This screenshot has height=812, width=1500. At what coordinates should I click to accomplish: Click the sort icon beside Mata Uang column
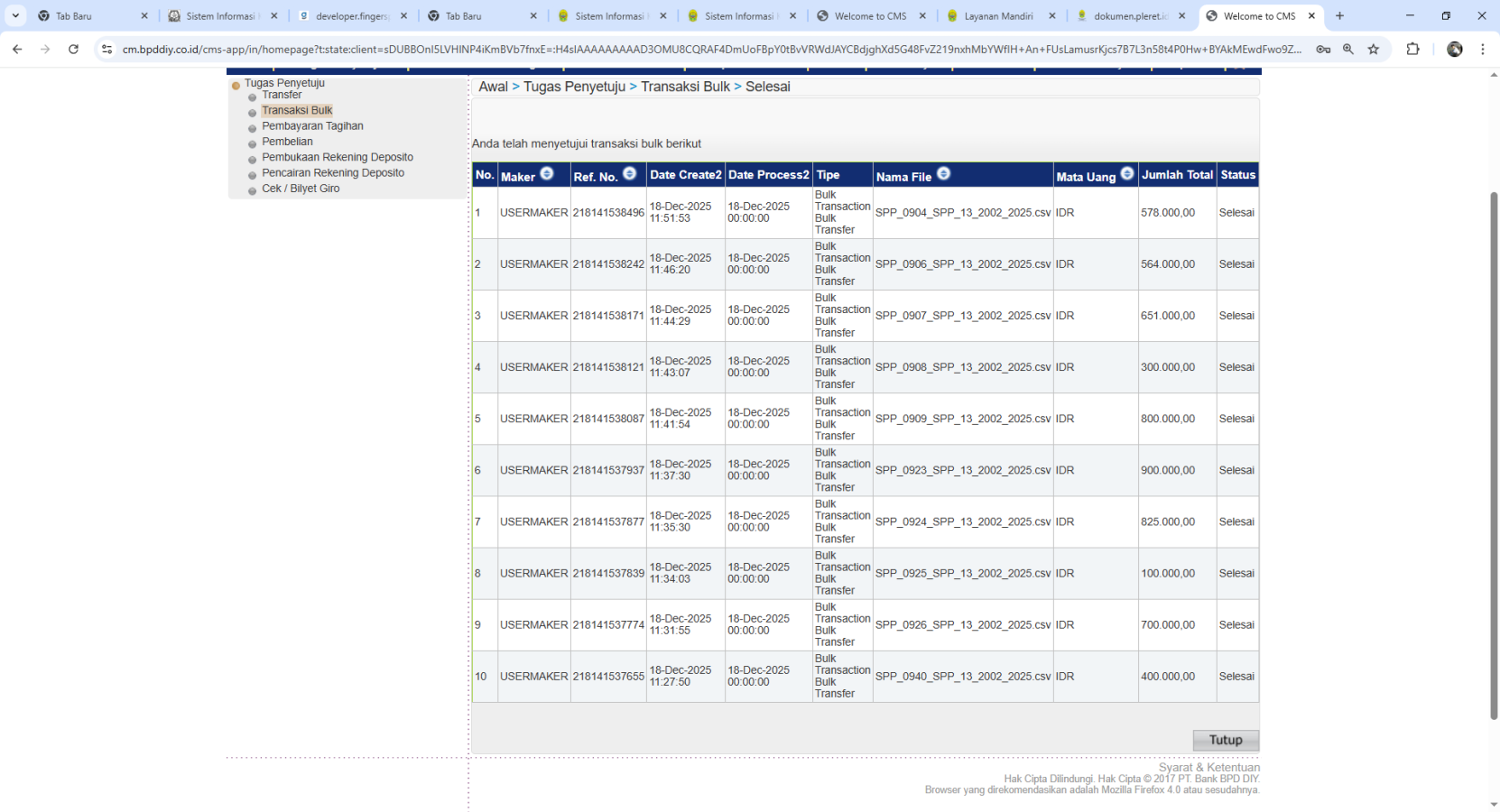tap(1126, 174)
